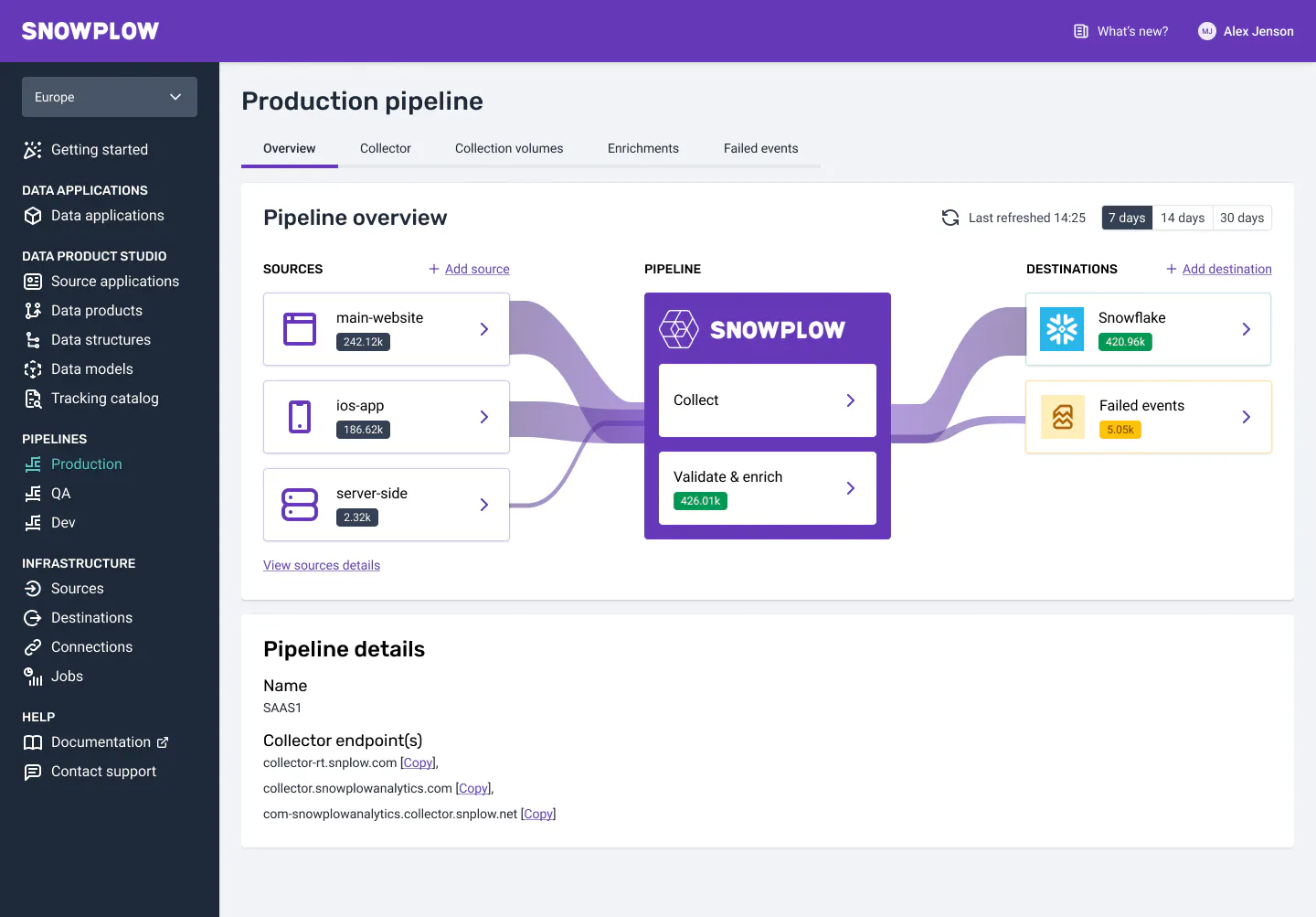Screen dimensions: 1316x917
Task: Click the Dev pipeline icon
Action: click(x=33, y=523)
